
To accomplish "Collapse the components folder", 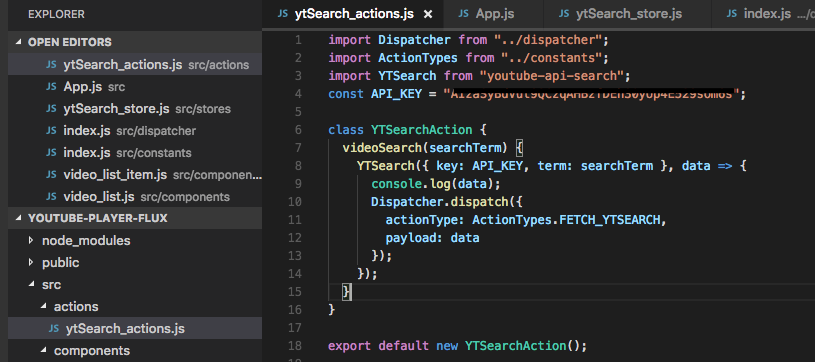I will coord(43,351).
